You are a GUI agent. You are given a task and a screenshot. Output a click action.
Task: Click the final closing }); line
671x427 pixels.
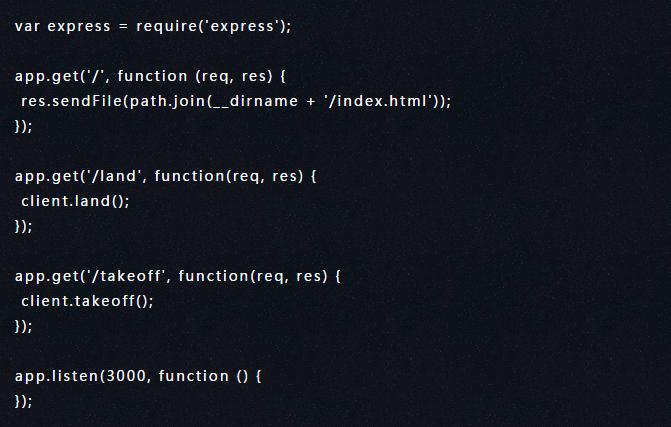[23, 401]
